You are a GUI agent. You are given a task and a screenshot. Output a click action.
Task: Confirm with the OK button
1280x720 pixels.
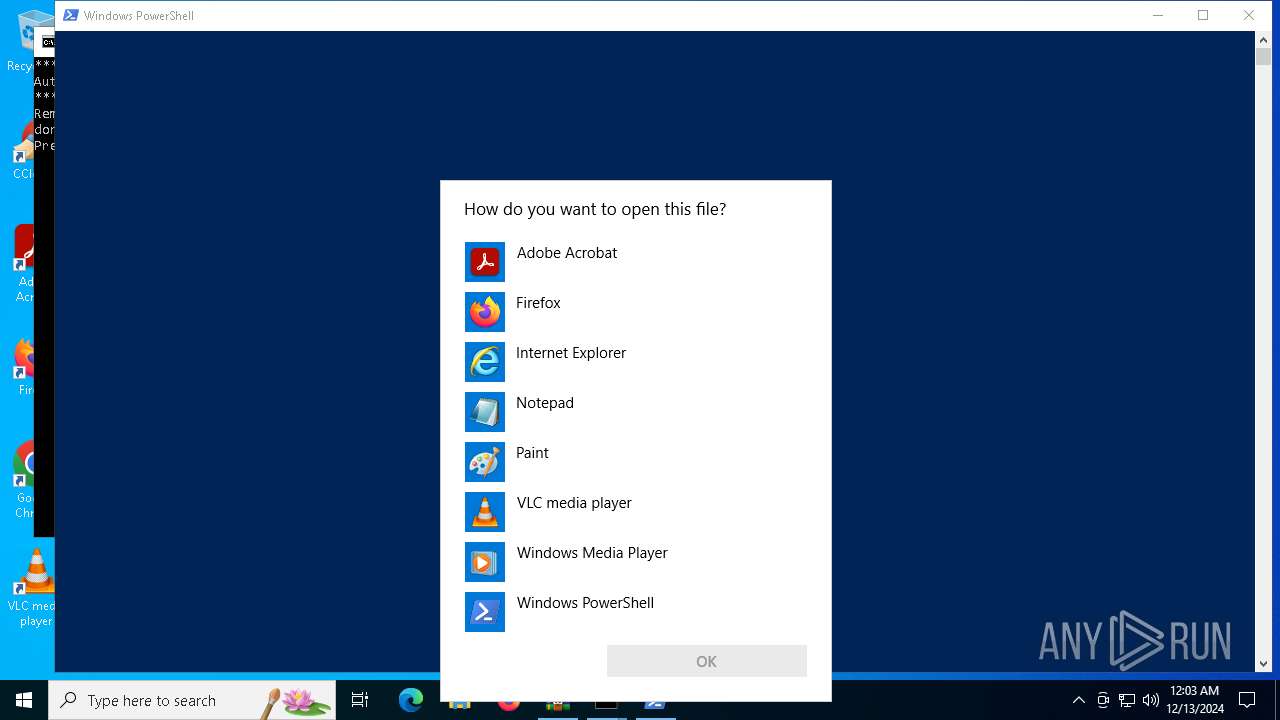pyautogui.click(x=707, y=661)
